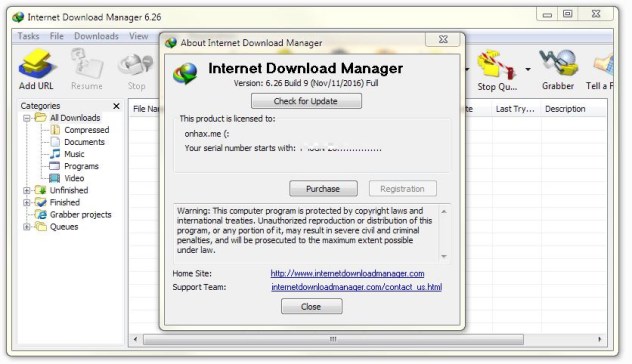The width and height of the screenshot is (632, 364).
Task: Click the horizontal scrollbar thumb
Action: pyautogui.click(x=333, y=339)
